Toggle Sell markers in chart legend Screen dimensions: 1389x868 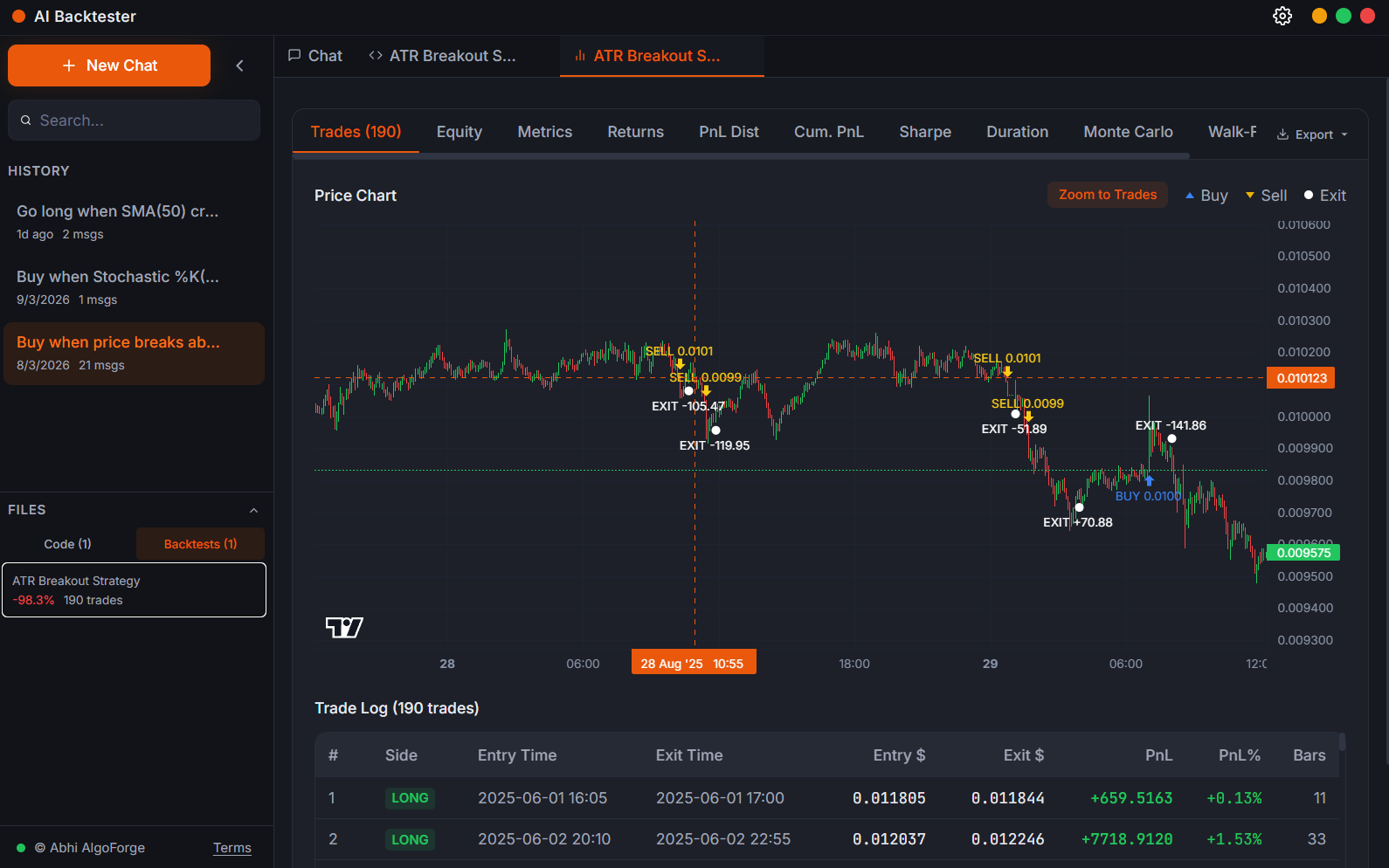point(1266,196)
